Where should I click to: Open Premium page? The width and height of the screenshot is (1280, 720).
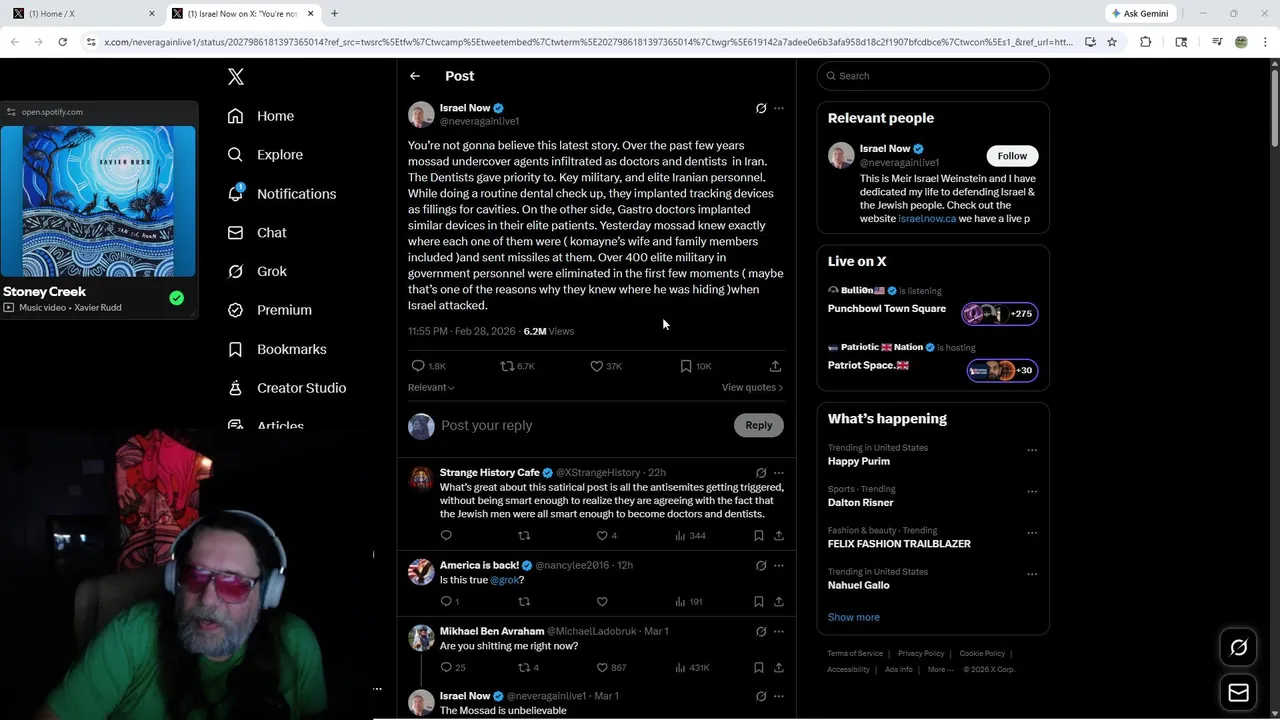[269, 310]
